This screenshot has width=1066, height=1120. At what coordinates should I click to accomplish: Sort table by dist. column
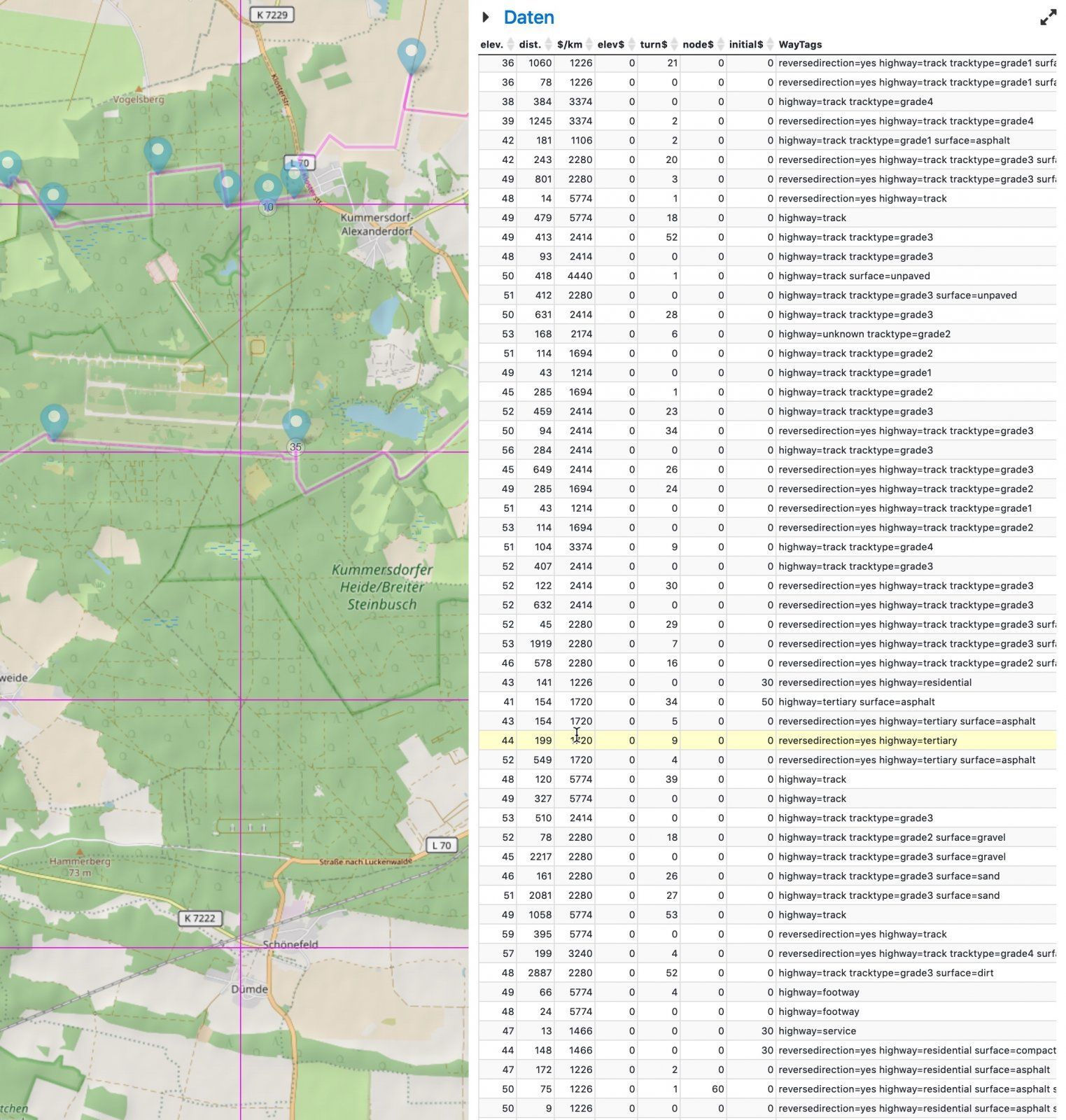point(530,45)
